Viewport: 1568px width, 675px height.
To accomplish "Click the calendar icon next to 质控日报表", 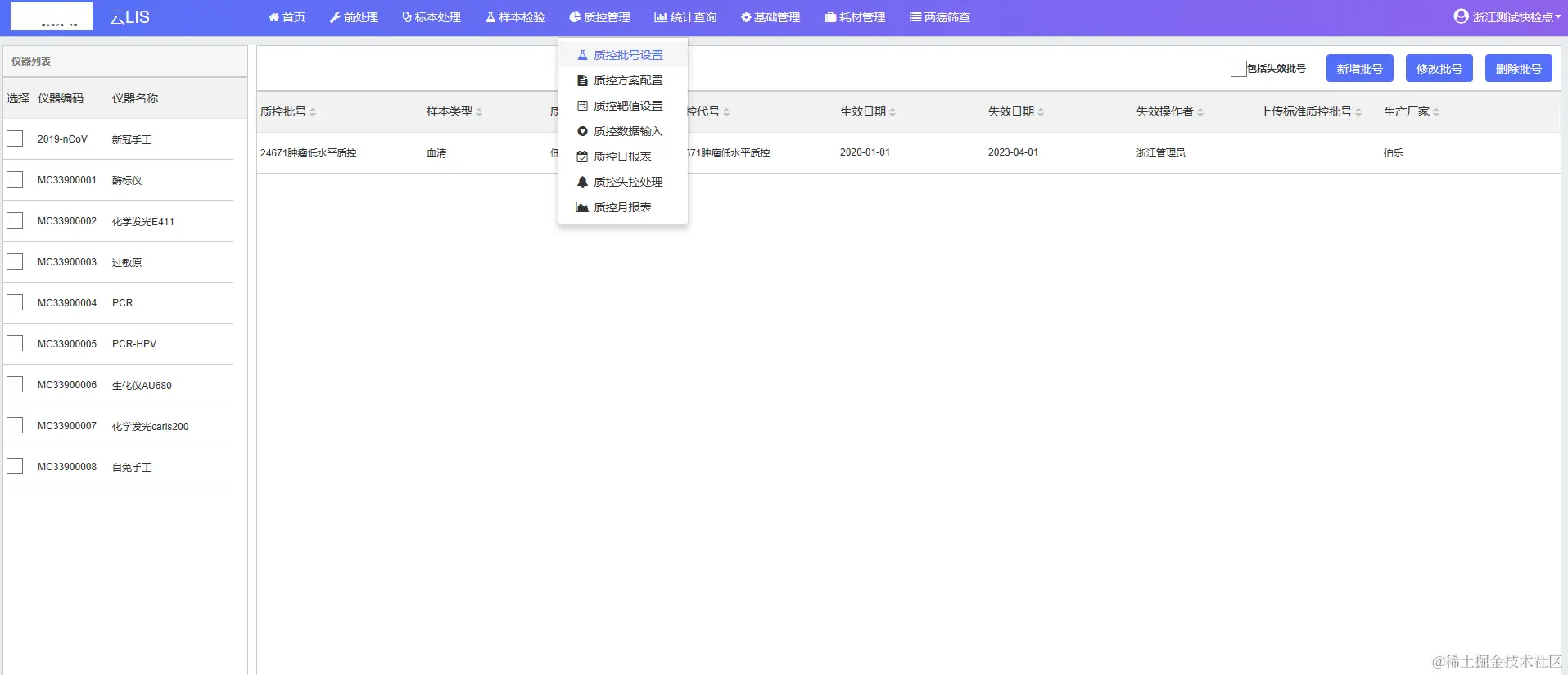I will click(x=582, y=156).
